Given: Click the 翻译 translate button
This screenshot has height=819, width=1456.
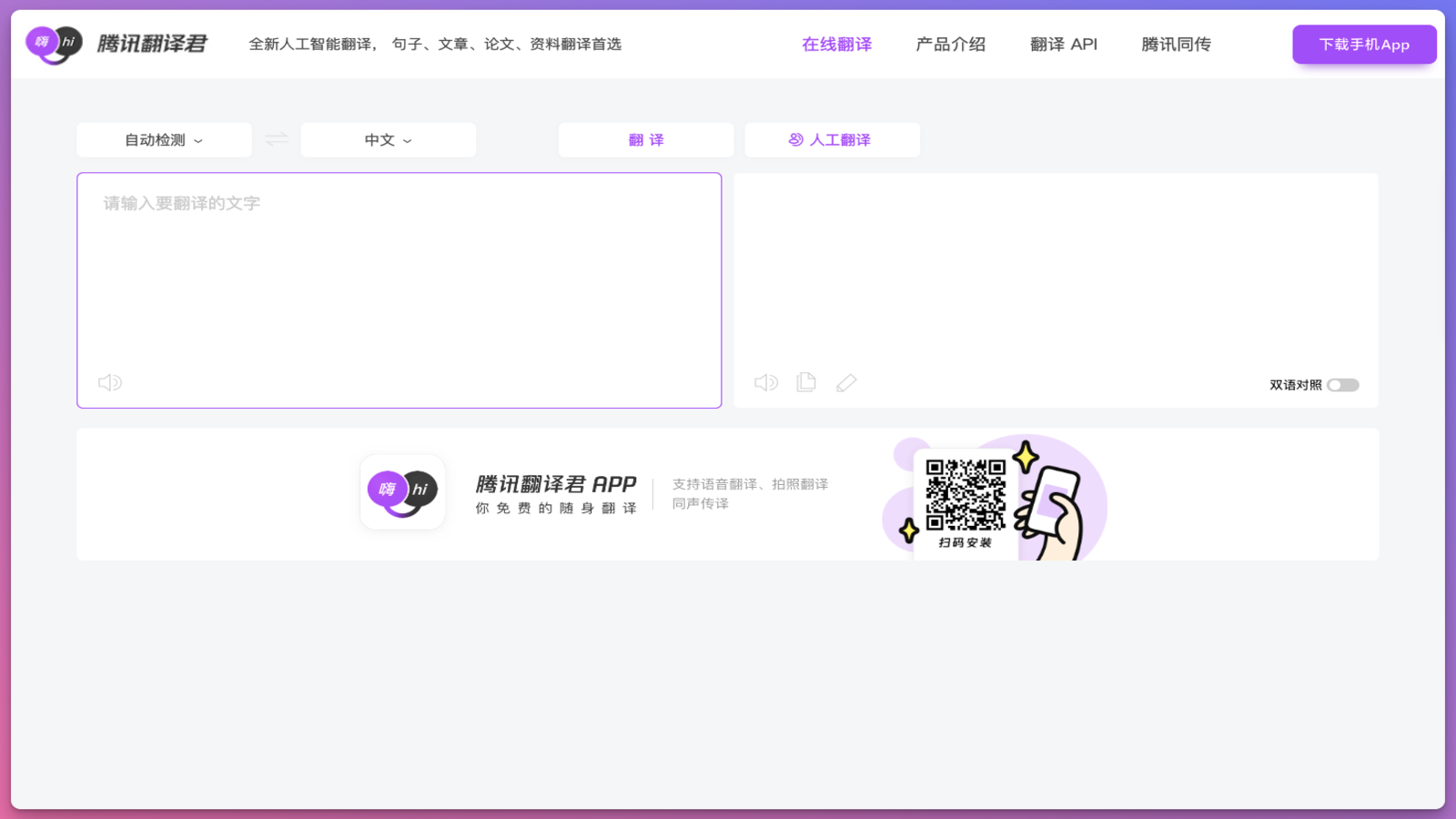Looking at the screenshot, I should pyautogui.click(x=645, y=139).
